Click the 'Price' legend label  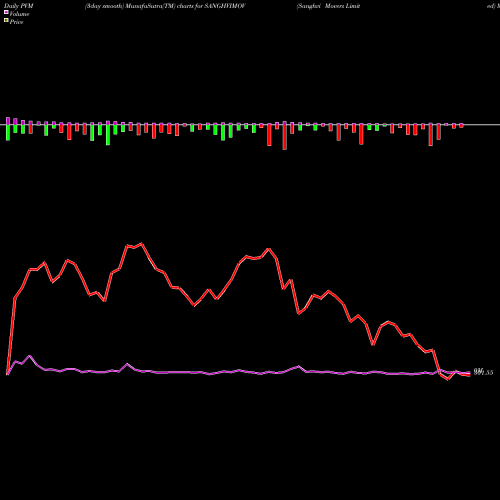click(x=16, y=22)
